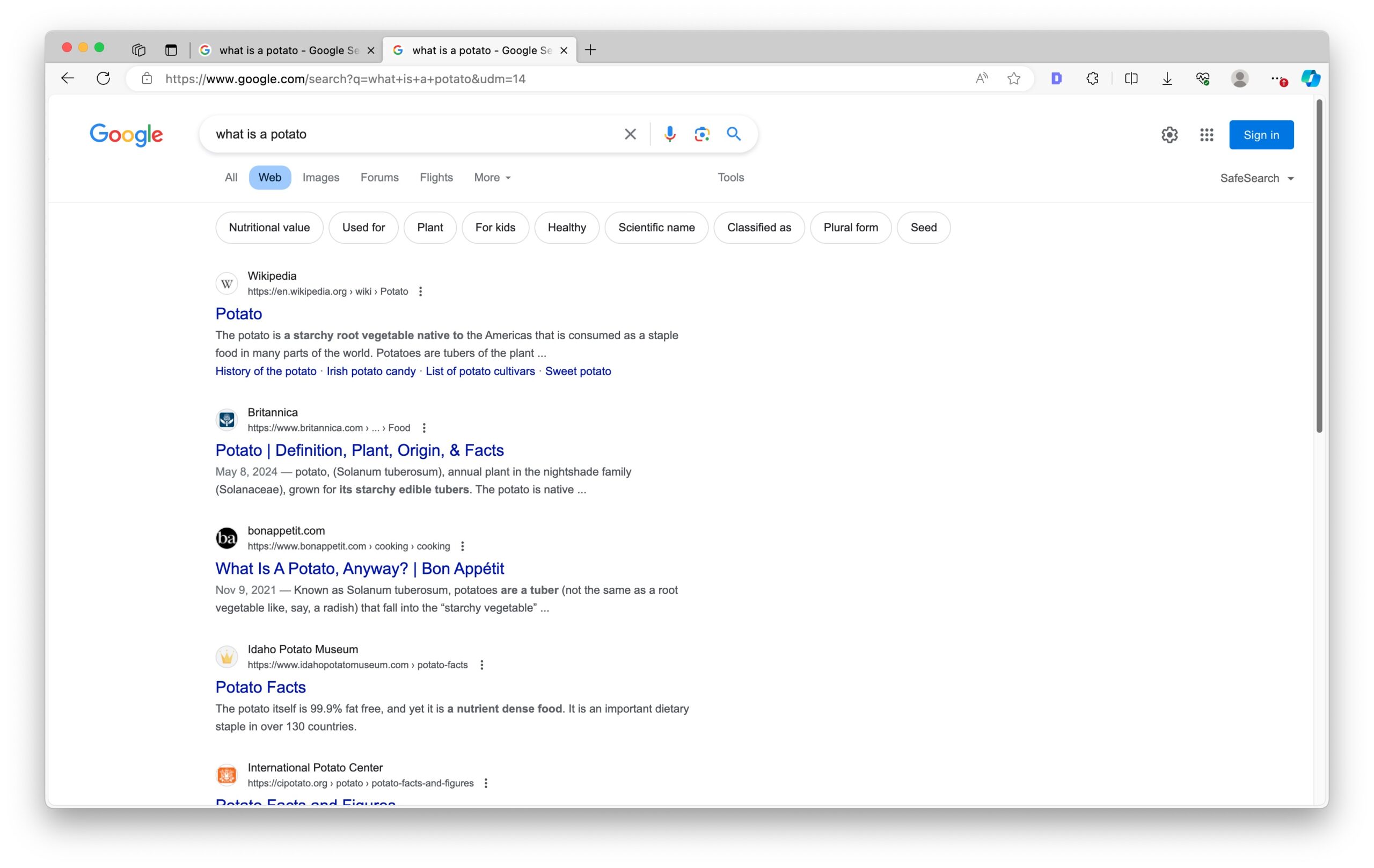Add this page to favorites with the star
This screenshot has width=1374, height=868.
(x=1014, y=78)
